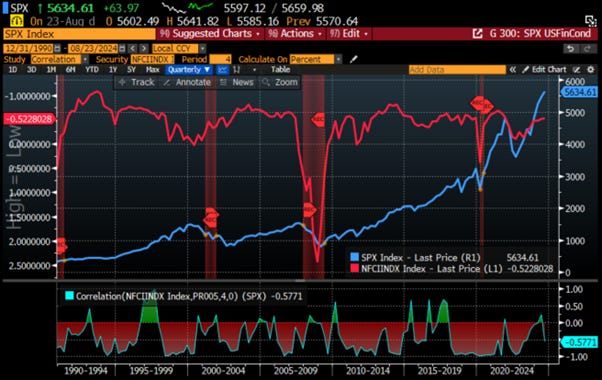Image resolution: width=602 pixels, height=380 pixels.
Task: Open chart settings gear icon
Action: pos(590,69)
